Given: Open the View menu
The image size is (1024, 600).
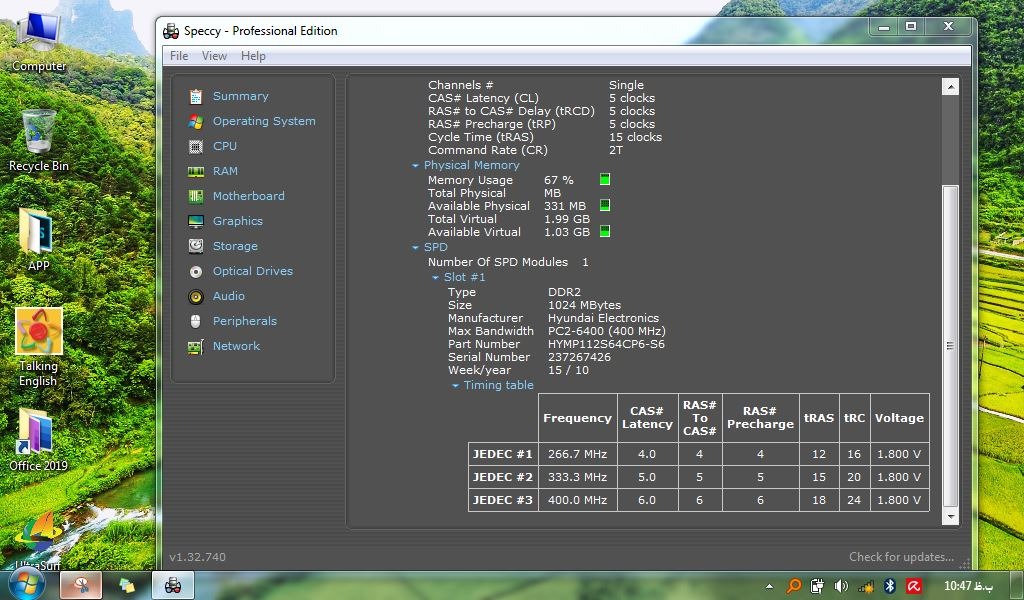Looking at the screenshot, I should tap(214, 56).
